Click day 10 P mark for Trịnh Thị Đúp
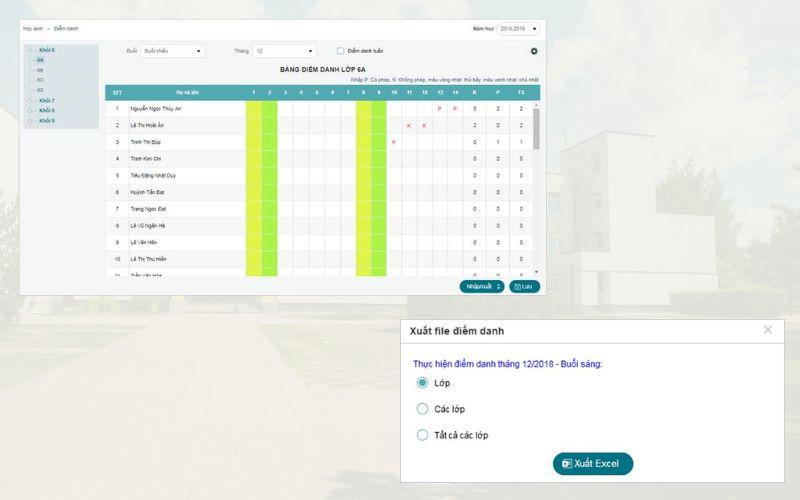This screenshot has width=800, height=500. (x=393, y=142)
